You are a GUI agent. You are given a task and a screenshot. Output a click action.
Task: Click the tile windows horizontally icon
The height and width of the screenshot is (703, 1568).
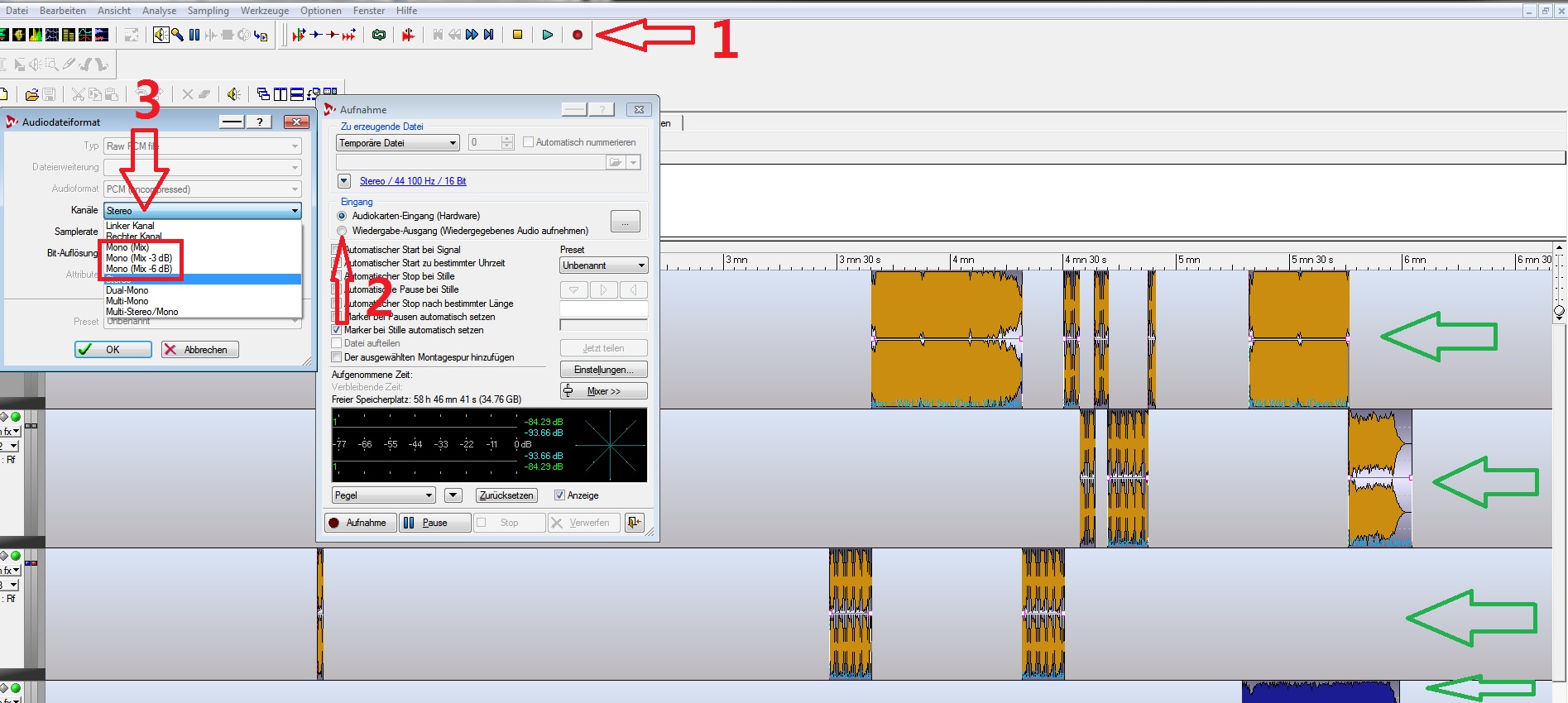point(296,94)
